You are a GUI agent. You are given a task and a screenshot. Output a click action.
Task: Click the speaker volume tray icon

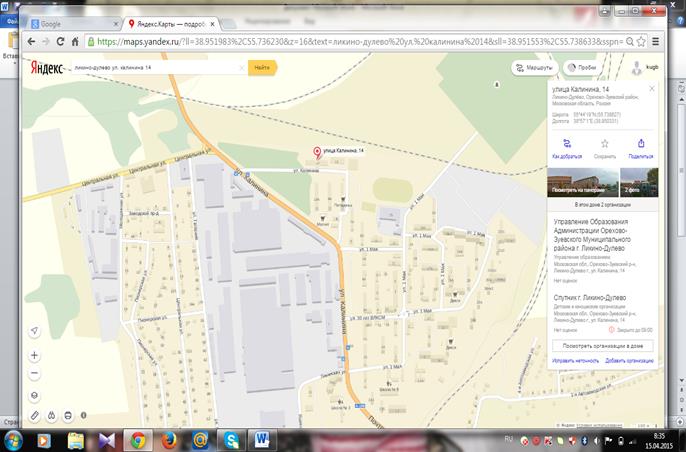tap(596, 441)
